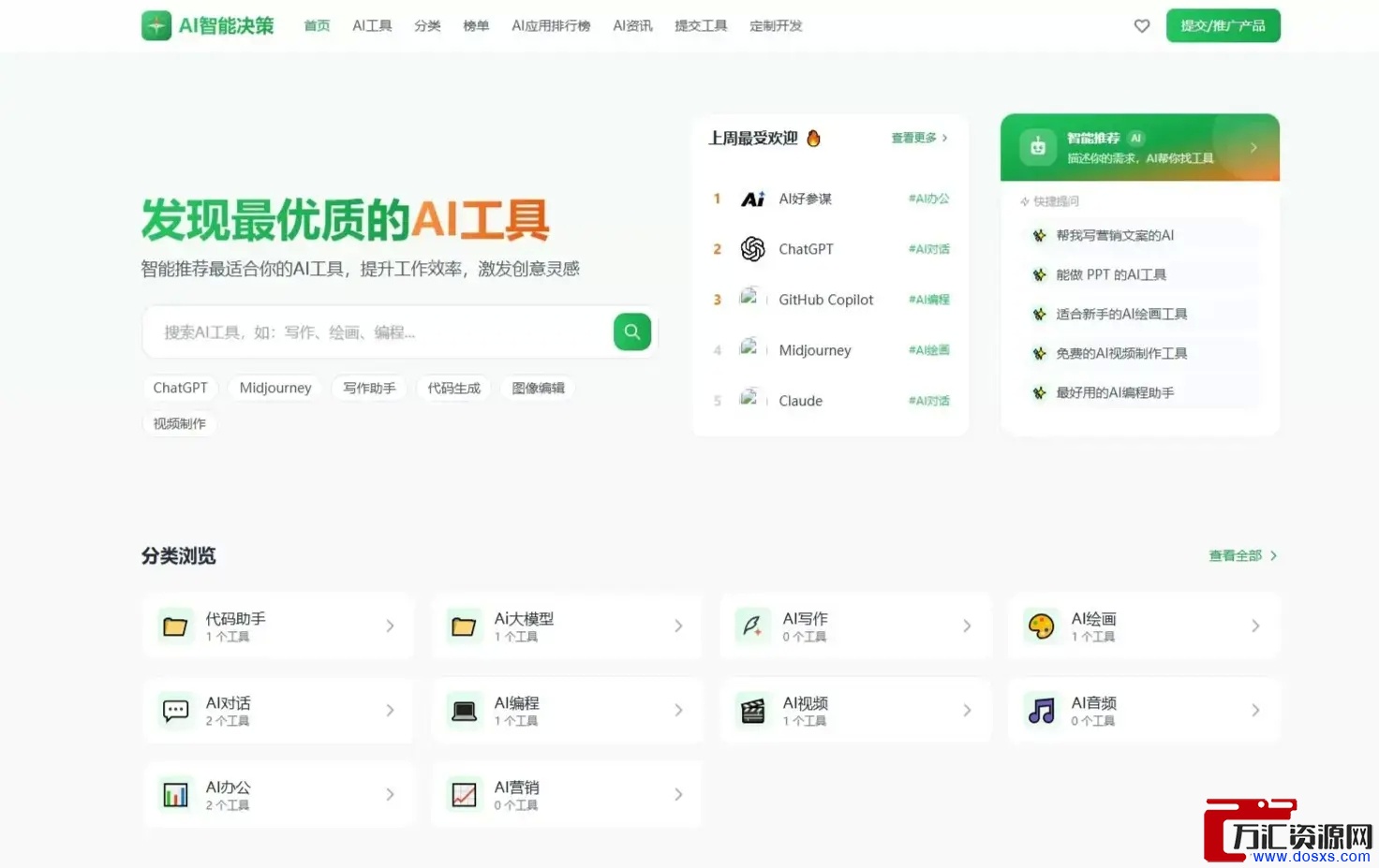1379x868 pixels.
Task: Click the AI好参谋 logo icon
Action: point(753,199)
